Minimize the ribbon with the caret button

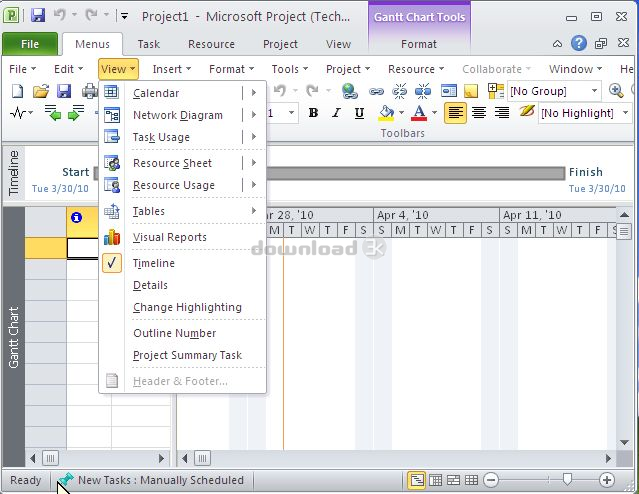(x=557, y=44)
